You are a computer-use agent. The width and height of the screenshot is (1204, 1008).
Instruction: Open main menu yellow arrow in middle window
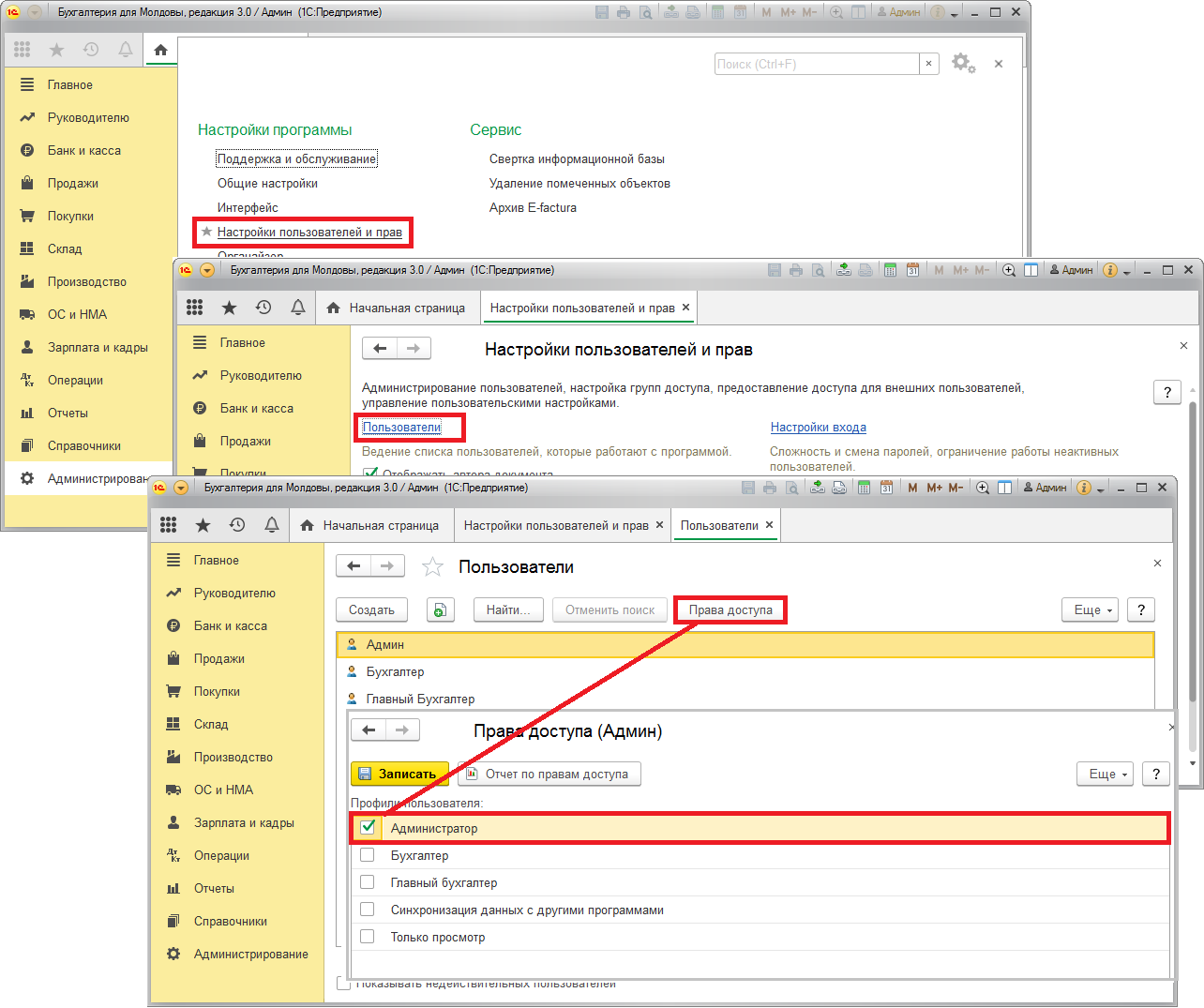point(207,270)
